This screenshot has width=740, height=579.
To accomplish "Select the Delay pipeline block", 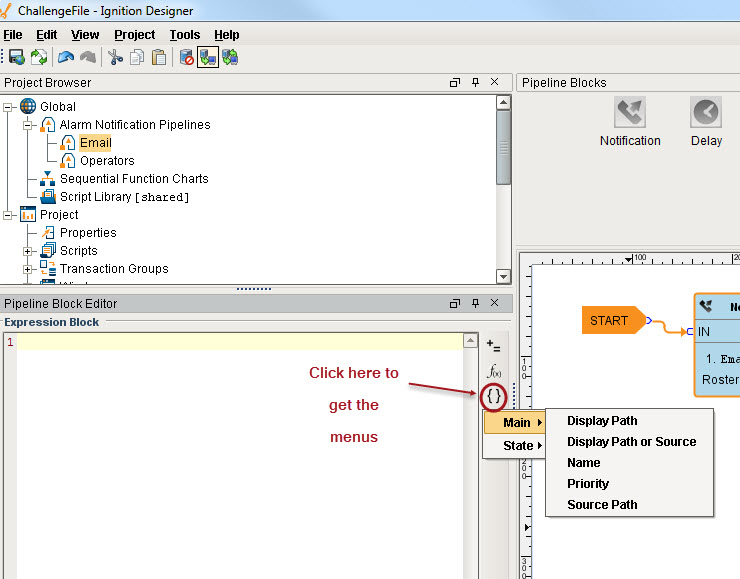I will [x=706, y=122].
